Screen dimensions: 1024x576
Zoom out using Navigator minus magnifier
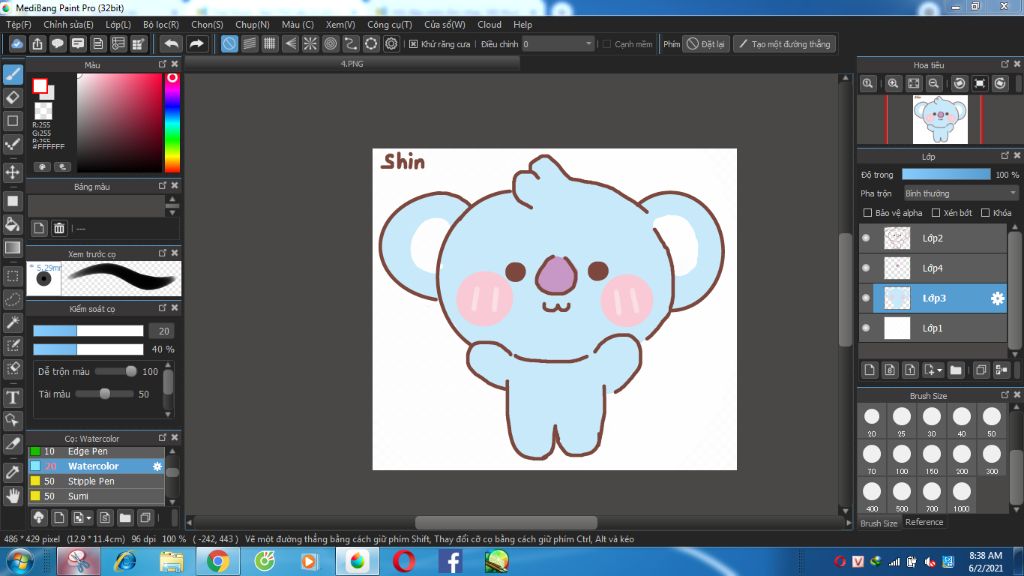coord(934,84)
